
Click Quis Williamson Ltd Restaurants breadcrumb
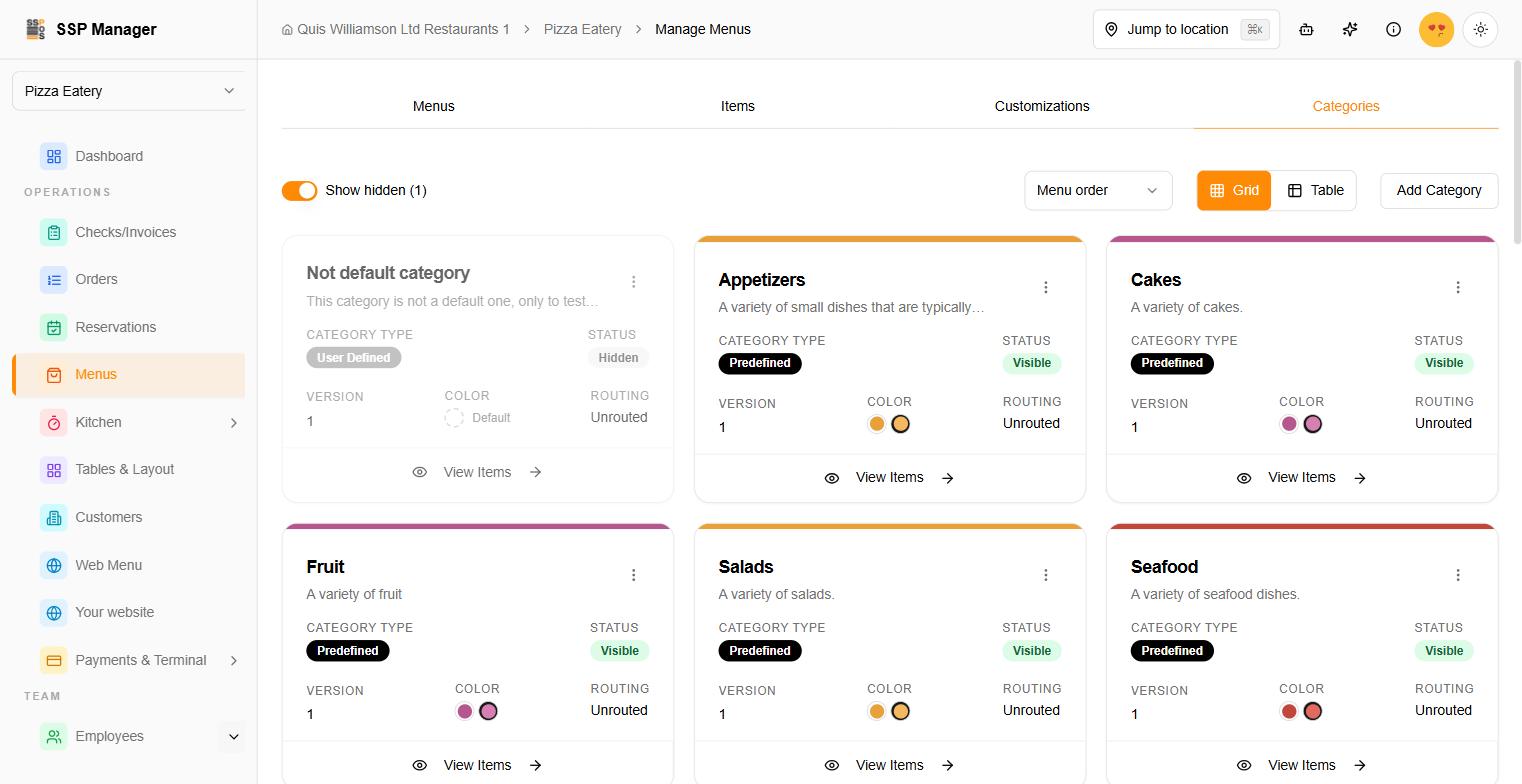coord(396,29)
